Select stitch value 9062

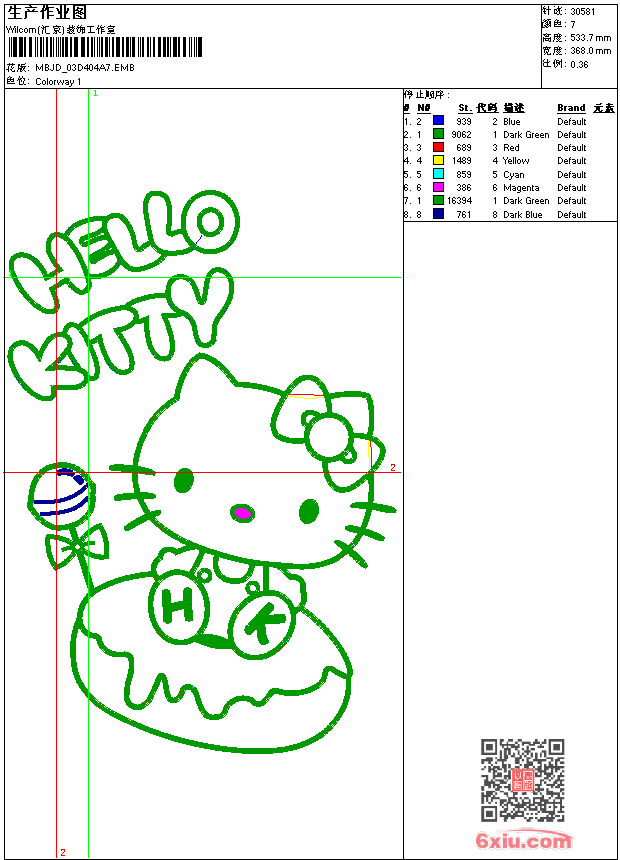pos(461,135)
